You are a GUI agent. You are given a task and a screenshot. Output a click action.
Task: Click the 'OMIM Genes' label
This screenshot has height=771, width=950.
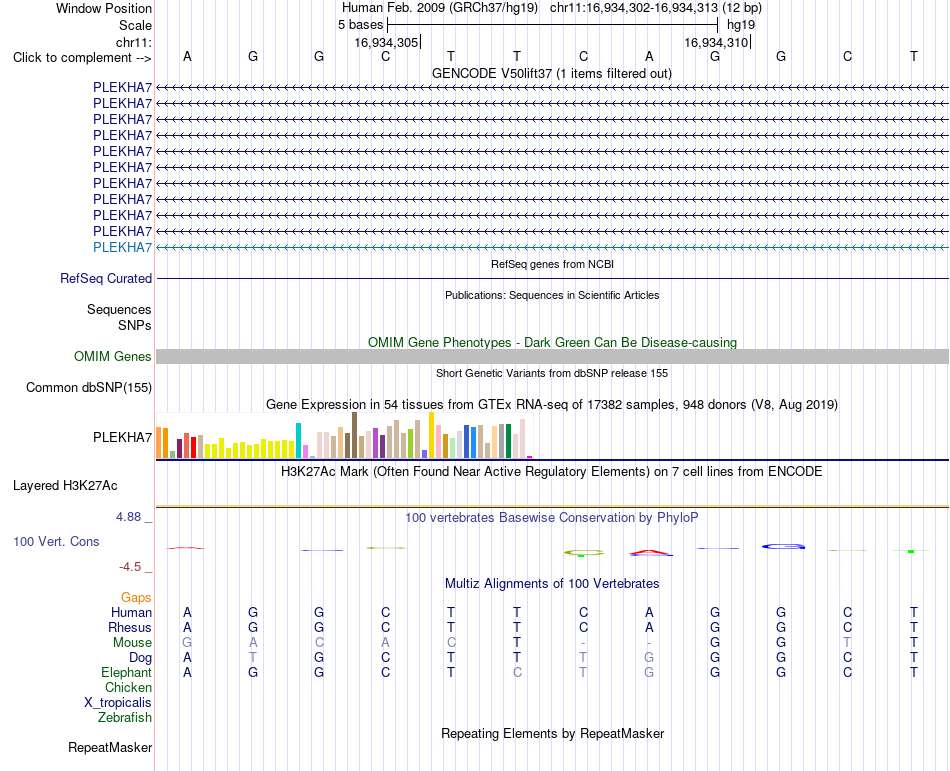[113, 356]
